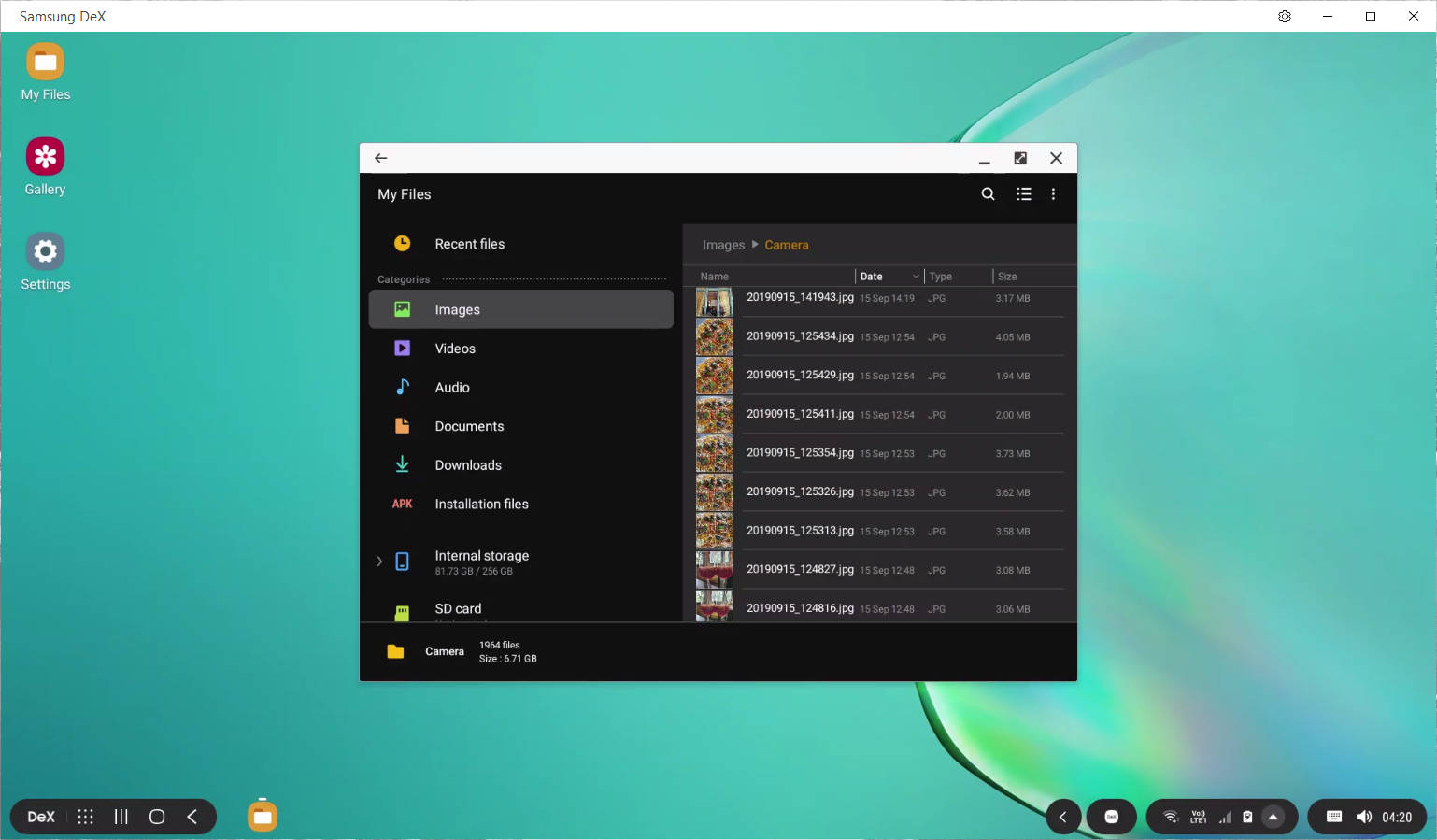The image size is (1437, 840).
Task: Click the back arrow in My Files window
Action: pos(380,158)
